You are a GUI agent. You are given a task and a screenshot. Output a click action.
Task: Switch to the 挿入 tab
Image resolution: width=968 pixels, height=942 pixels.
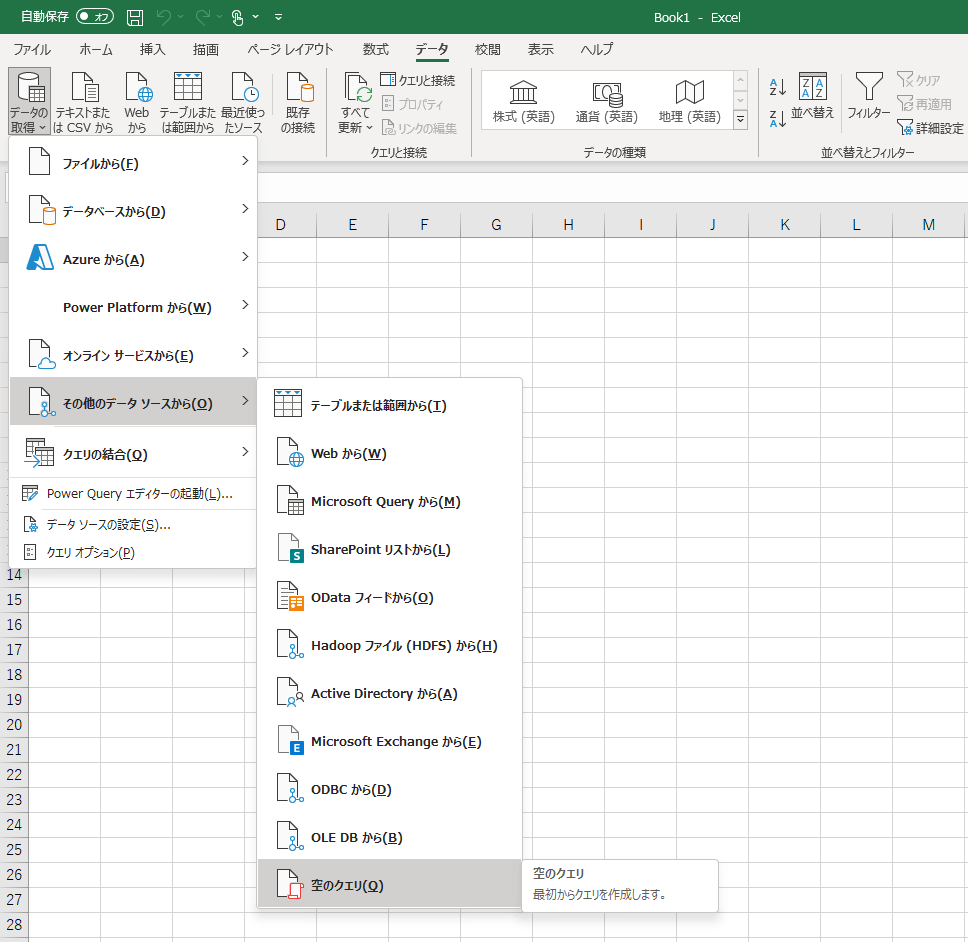[x=152, y=49]
